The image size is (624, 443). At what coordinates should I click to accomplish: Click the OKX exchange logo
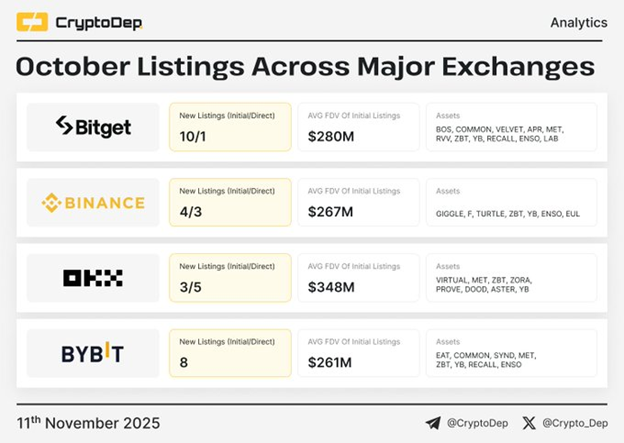point(93,278)
